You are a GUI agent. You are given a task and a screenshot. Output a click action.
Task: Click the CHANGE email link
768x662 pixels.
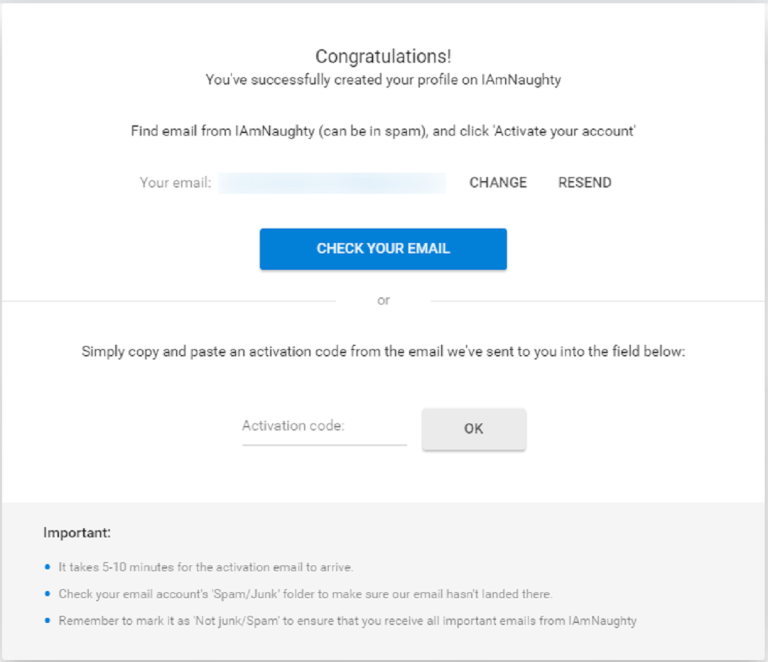point(498,183)
